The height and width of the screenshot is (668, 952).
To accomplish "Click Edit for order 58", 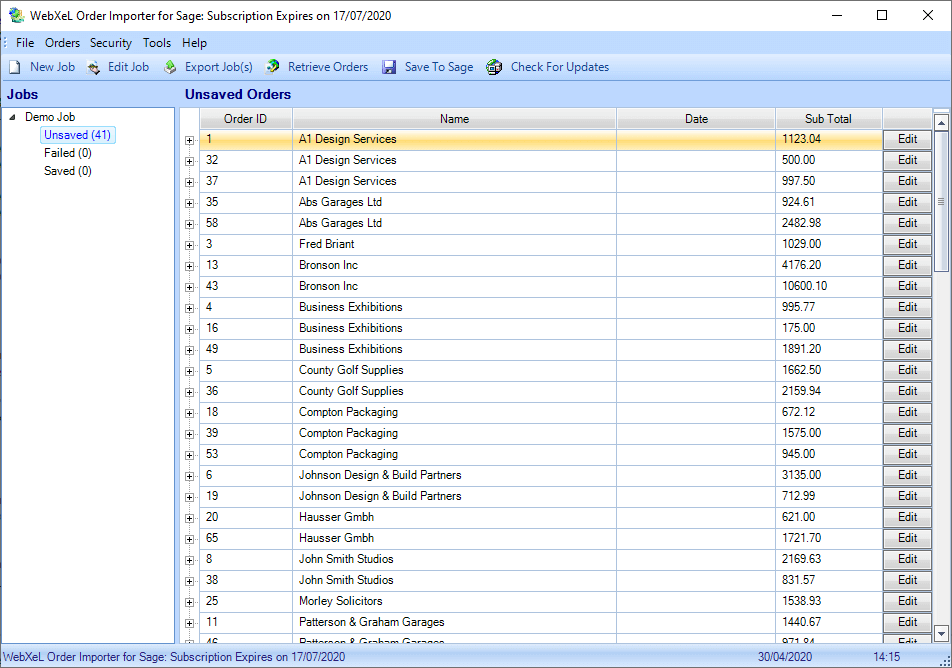I will [907, 223].
